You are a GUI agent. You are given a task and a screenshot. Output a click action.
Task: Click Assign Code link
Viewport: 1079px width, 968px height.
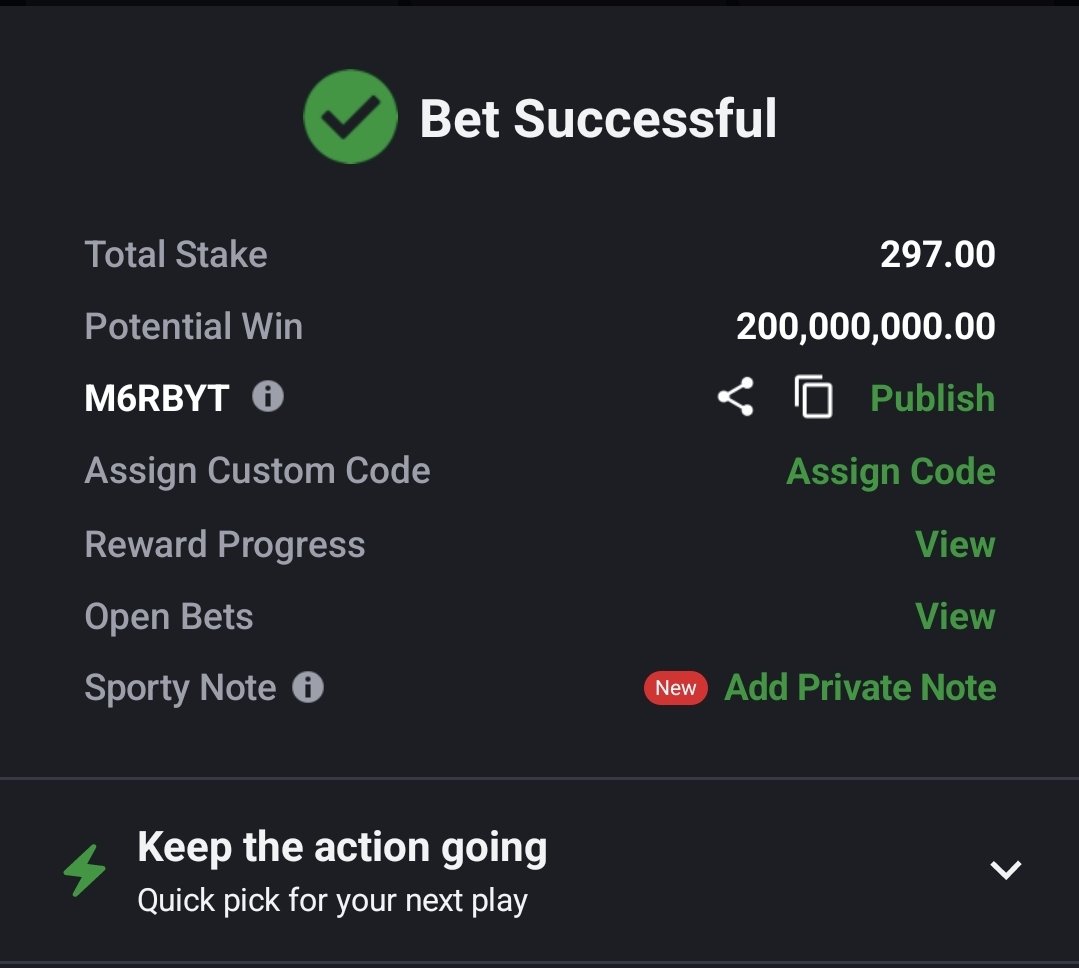pyautogui.click(x=890, y=471)
